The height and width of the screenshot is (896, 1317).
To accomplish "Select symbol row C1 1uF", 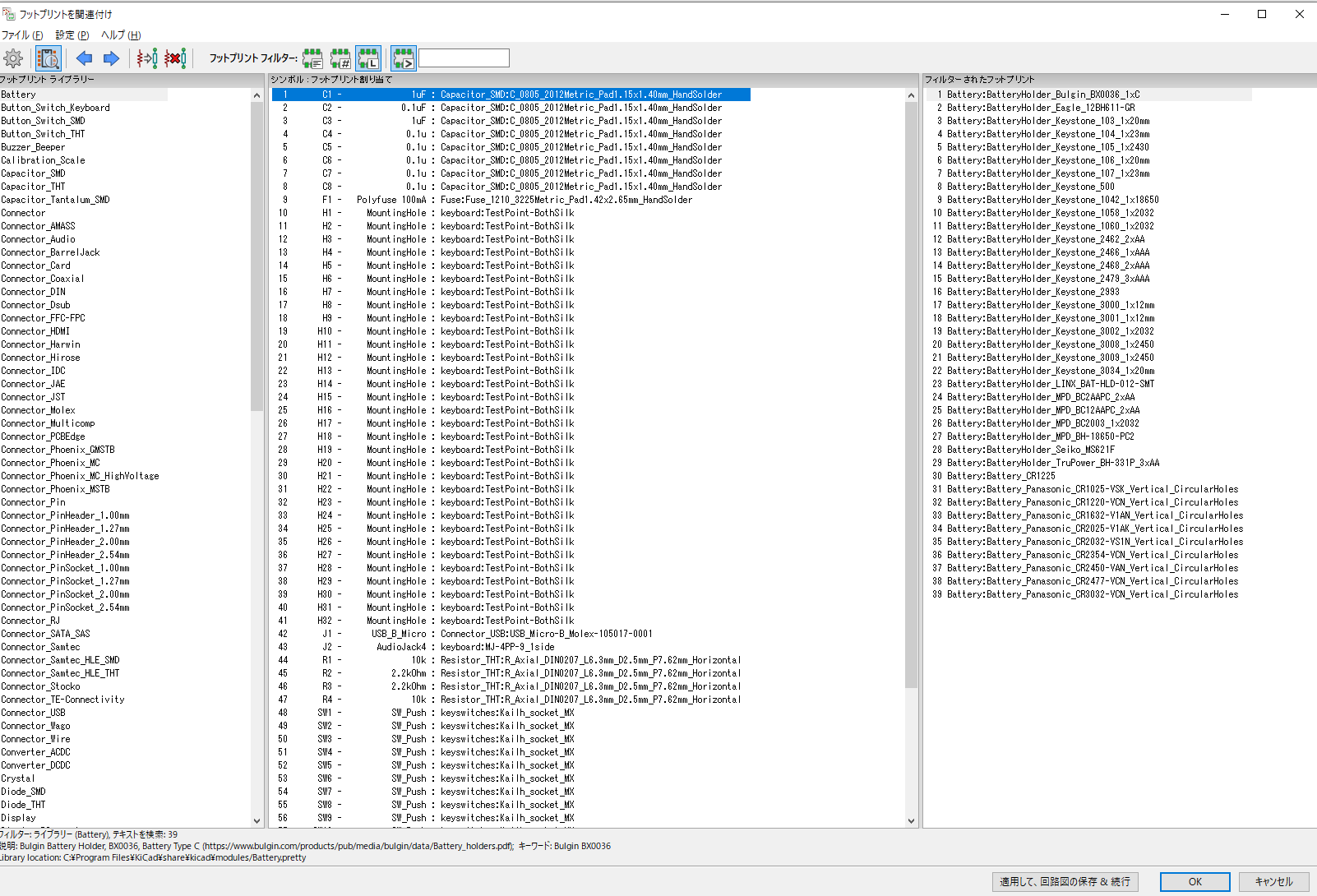I will tap(511, 95).
